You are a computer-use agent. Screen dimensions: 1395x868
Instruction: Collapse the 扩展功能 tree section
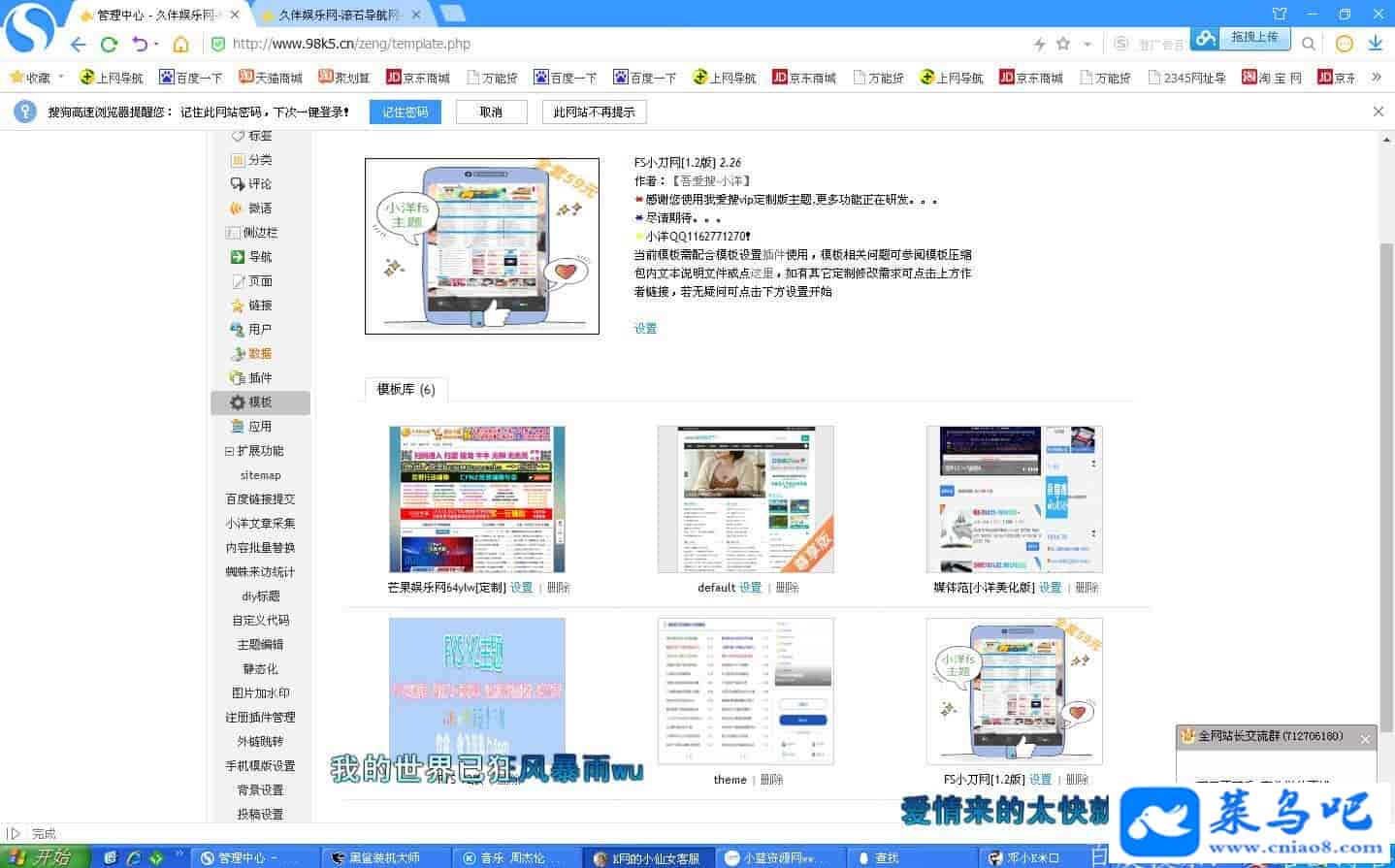pyautogui.click(x=229, y=451)
